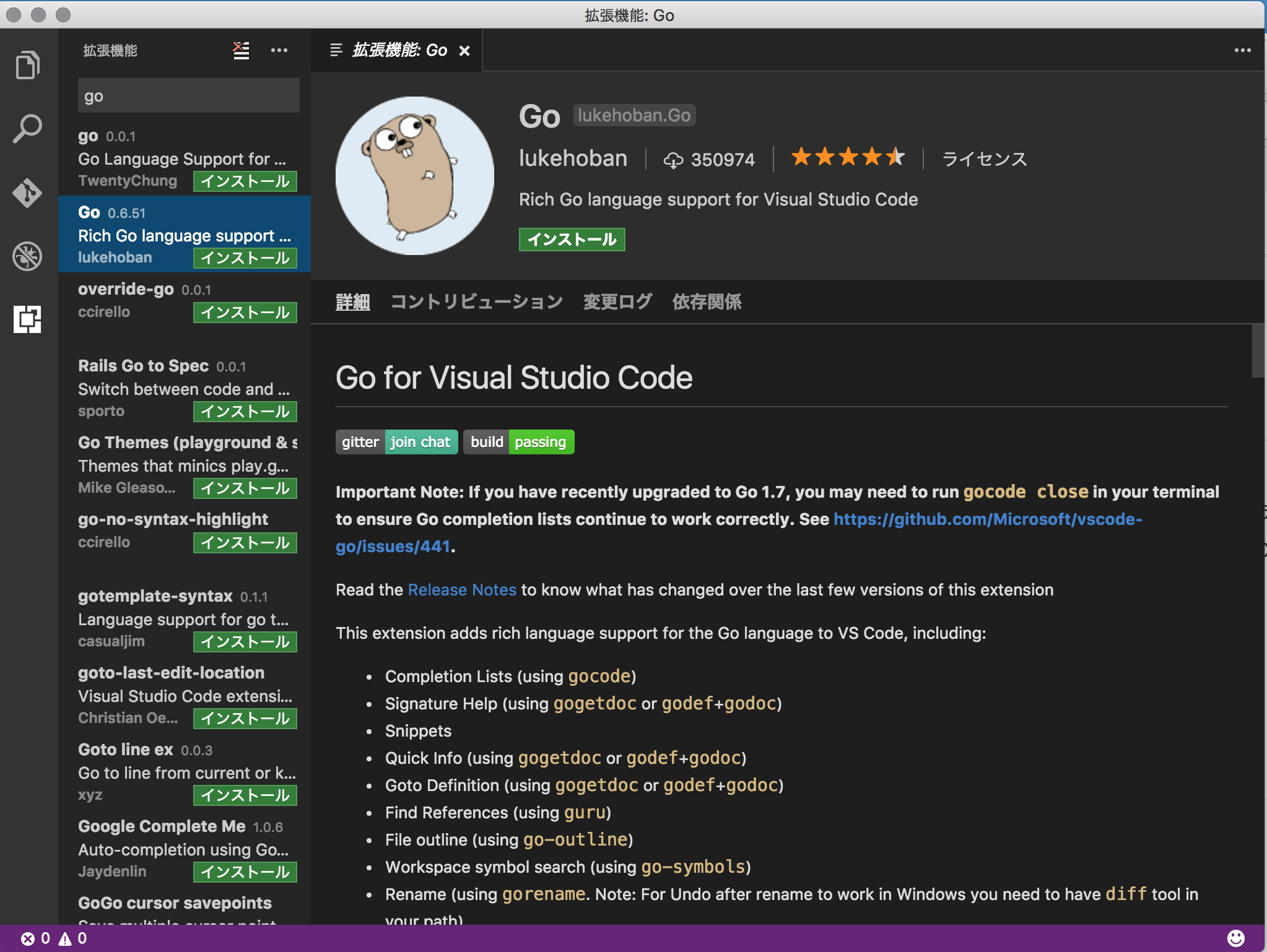Click the star rating of Go extension
The width and height of the screenshot is (1267, 952).
coord(847,158)
